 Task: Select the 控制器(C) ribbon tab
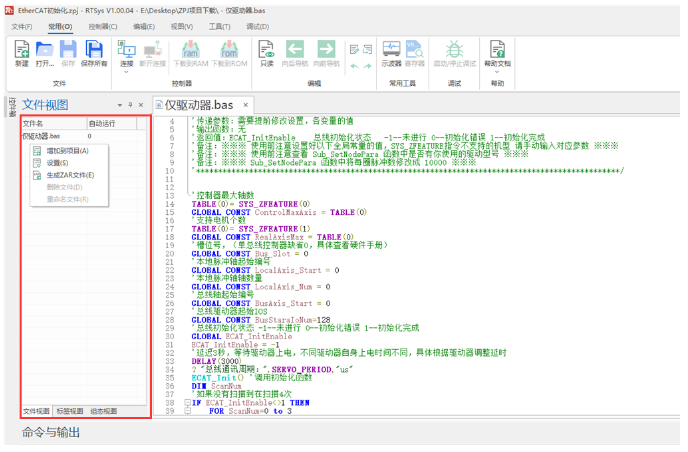pyautogui.click(x=103, y=27)
